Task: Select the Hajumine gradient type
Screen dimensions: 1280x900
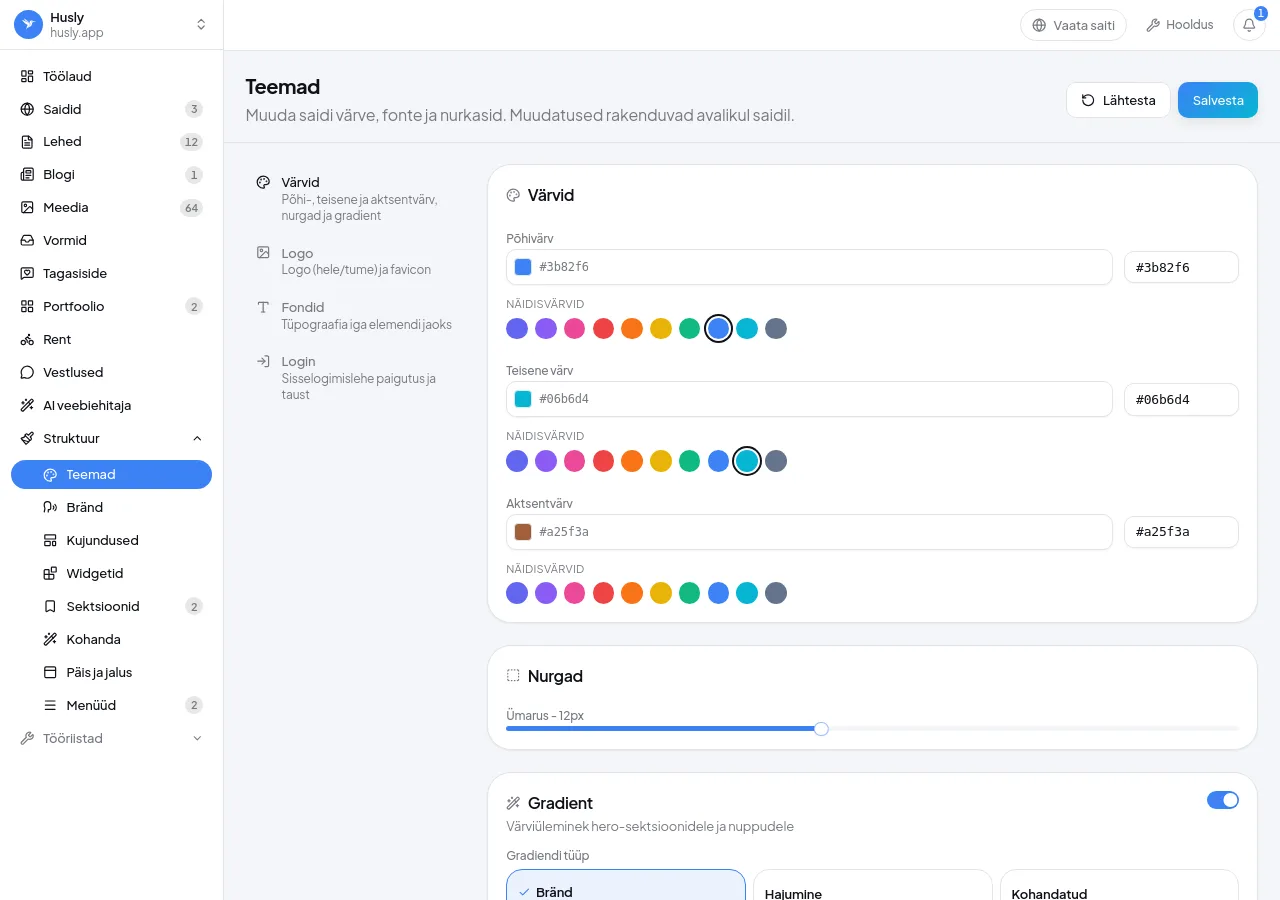Action: click(872, 885)
